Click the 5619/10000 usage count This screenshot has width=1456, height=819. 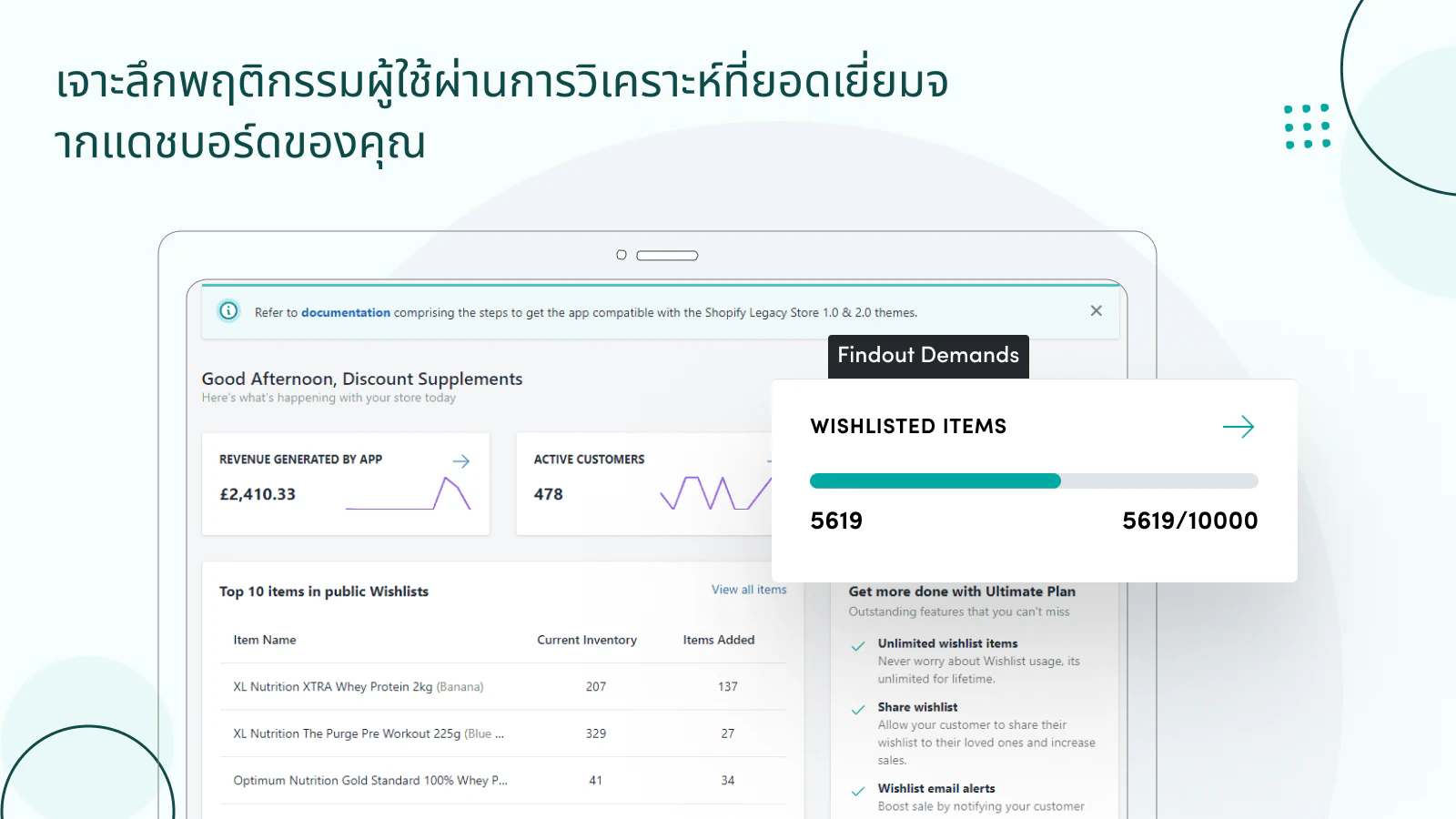1190,521
